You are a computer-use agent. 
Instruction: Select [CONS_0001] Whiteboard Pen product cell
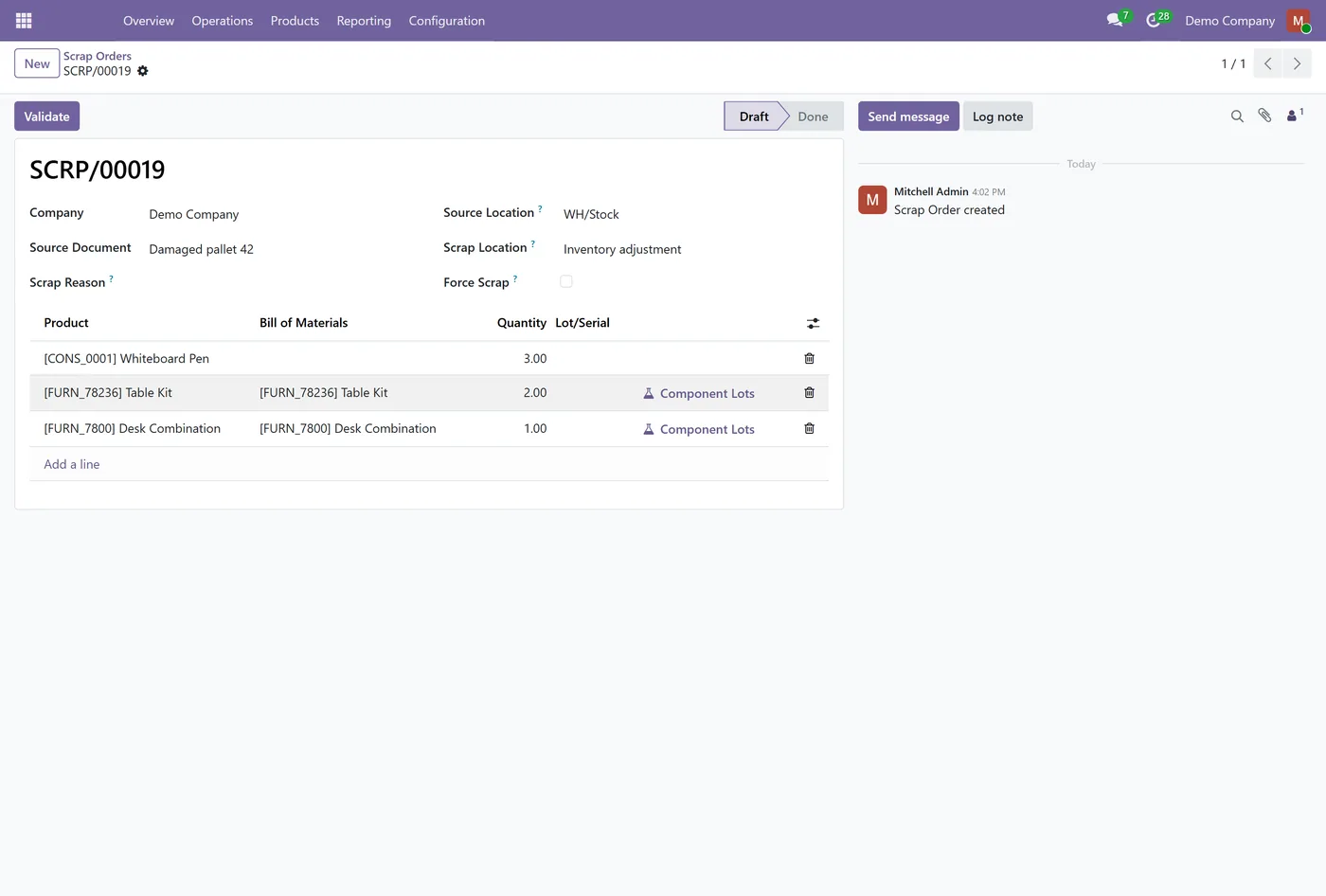click(x=144, y=358)
